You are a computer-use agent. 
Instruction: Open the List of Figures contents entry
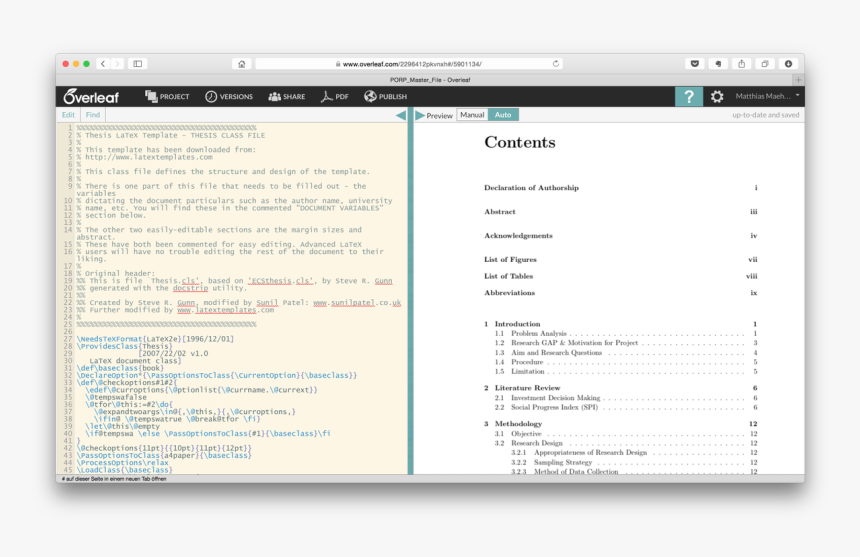coord(510,259)
